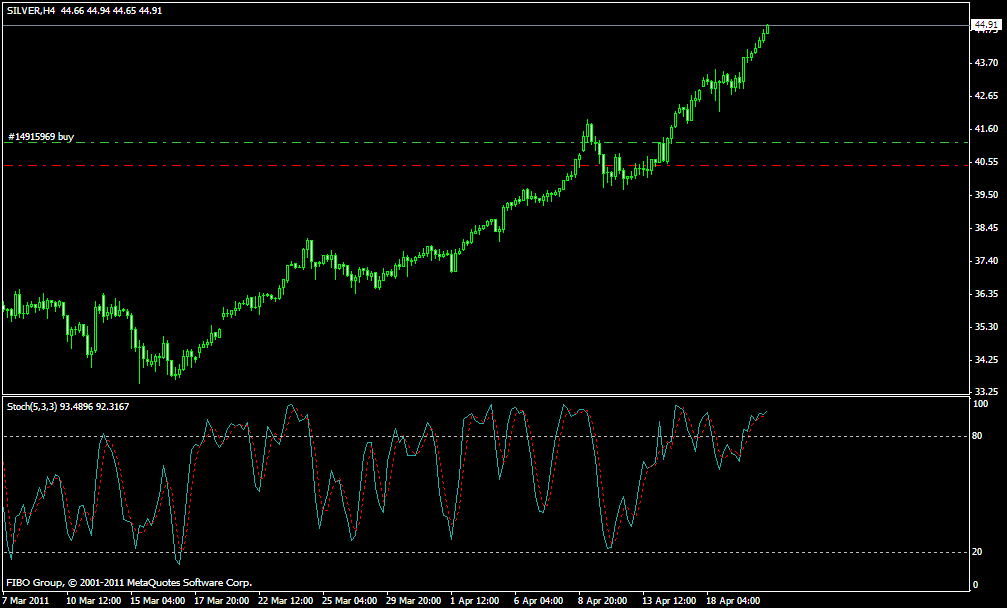Click the 100 level on stochastic scale
The image size is (1007, 608).
[x=981, y=404]
